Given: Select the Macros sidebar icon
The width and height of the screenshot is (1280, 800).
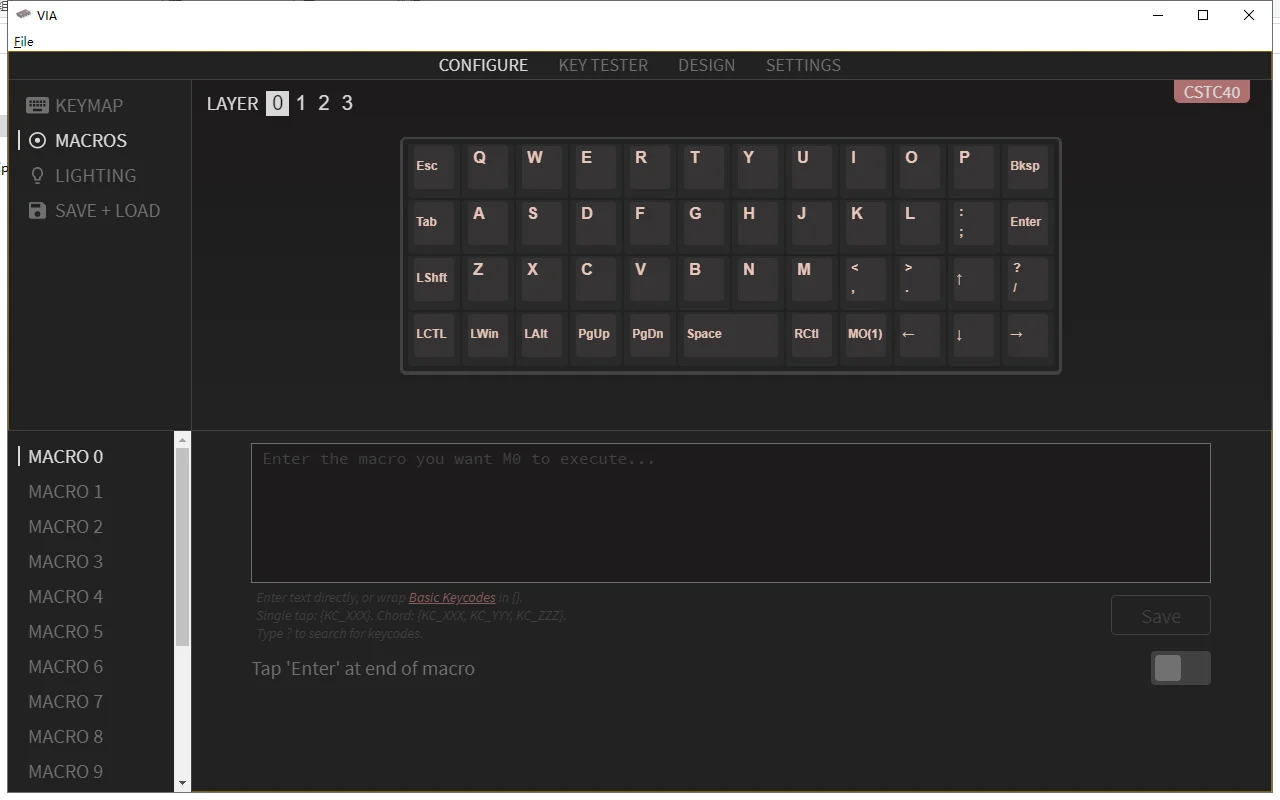Looking at the screenshot, I should (37, 141).
